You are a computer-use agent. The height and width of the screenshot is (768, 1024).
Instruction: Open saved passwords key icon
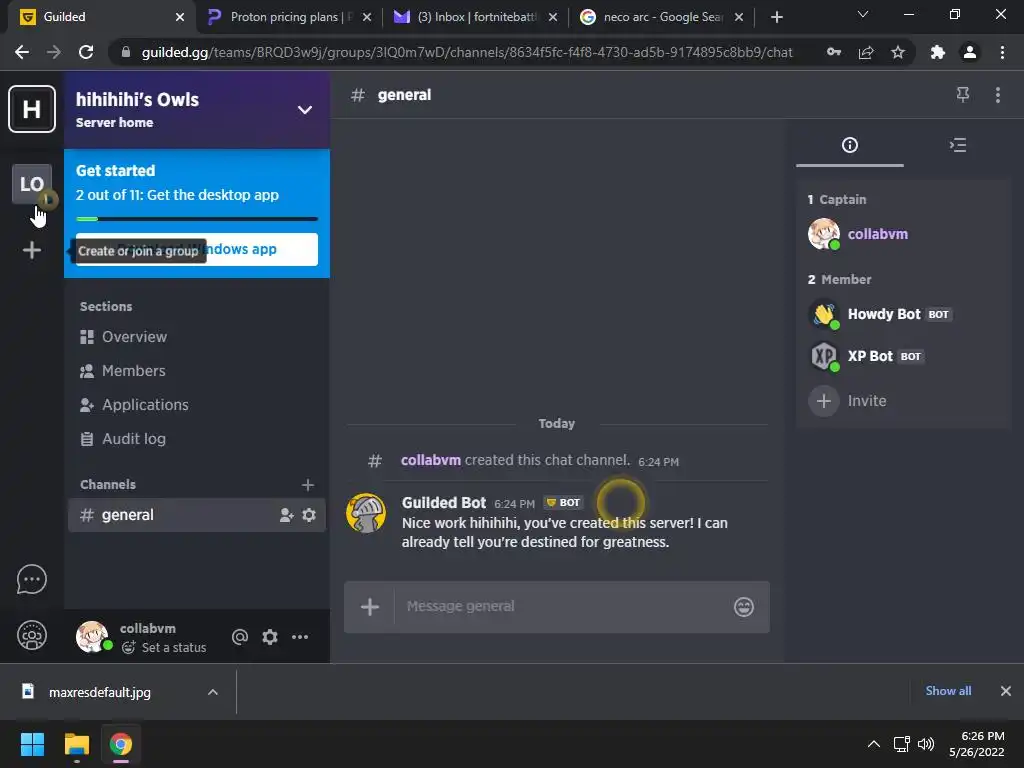(x=834, y=52)
